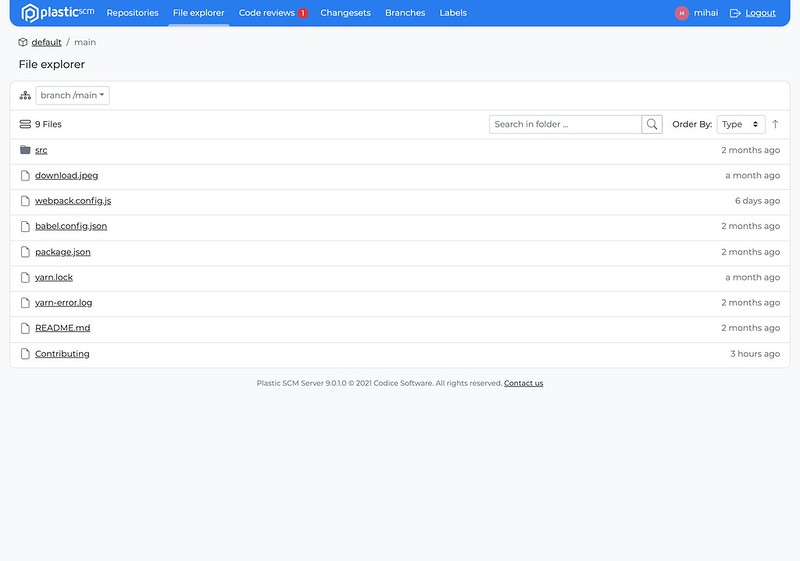Click the repository cube icon in breadcrumb
Viewport: 800px width, 561px height.
(x=23, y=42)
